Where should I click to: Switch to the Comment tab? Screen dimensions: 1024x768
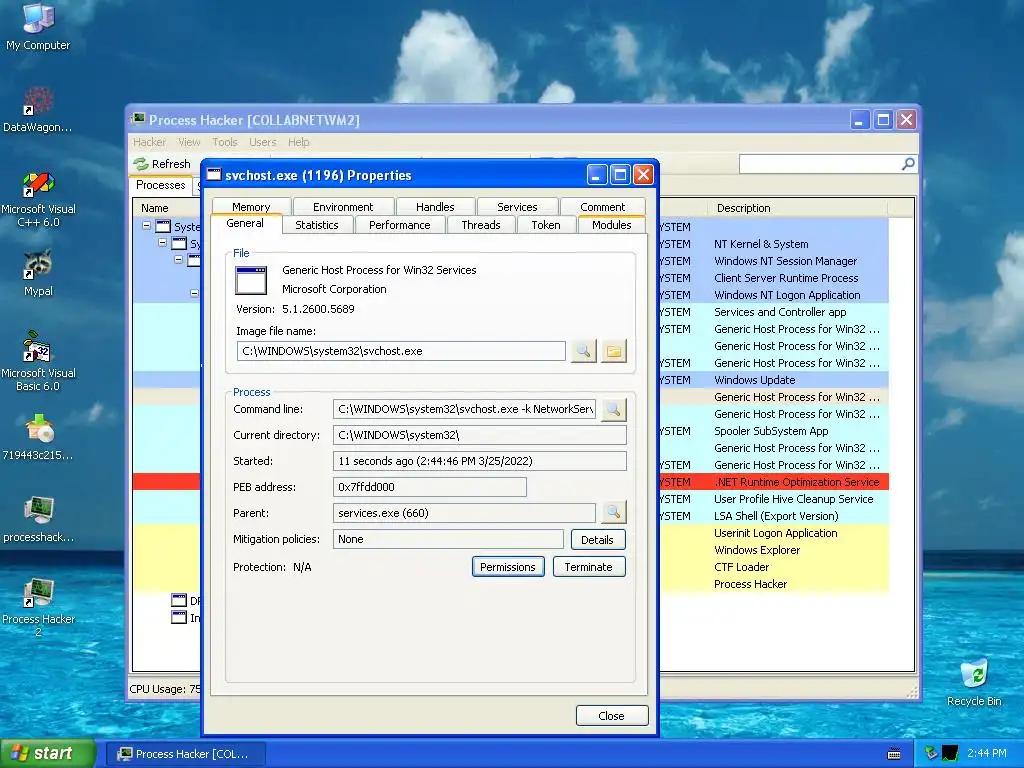point(603,207)
